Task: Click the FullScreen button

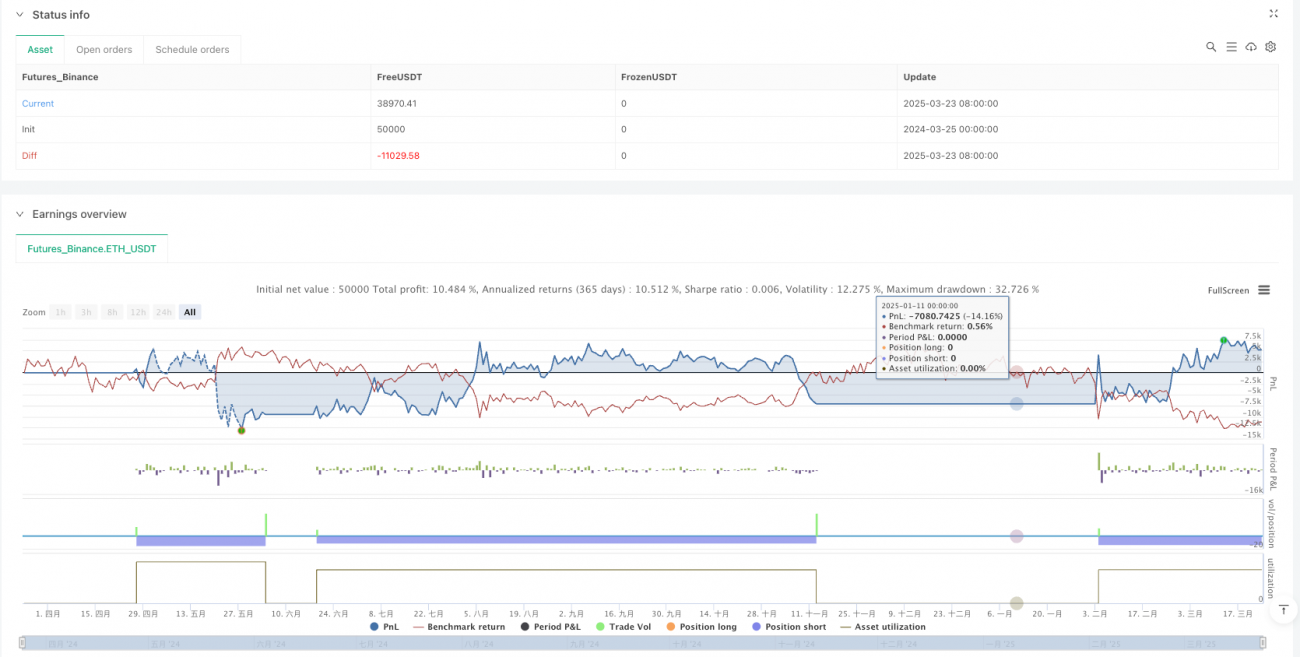Action: coord(1228,290)
